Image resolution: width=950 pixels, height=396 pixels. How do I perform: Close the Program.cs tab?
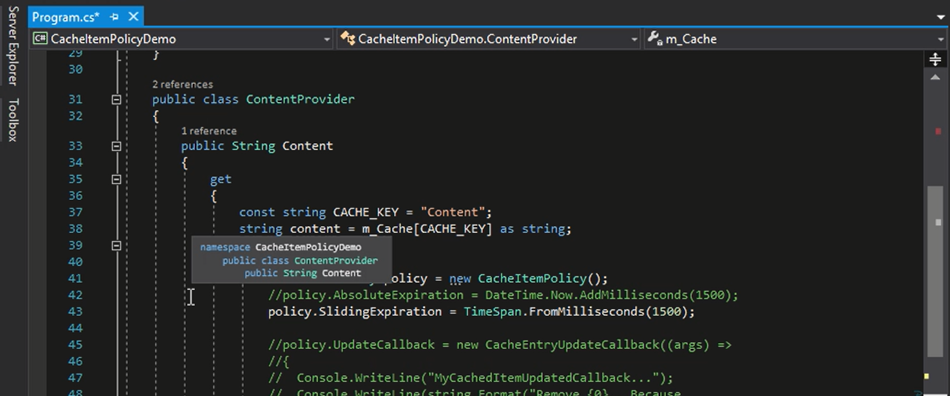click(x=133, y=17)
